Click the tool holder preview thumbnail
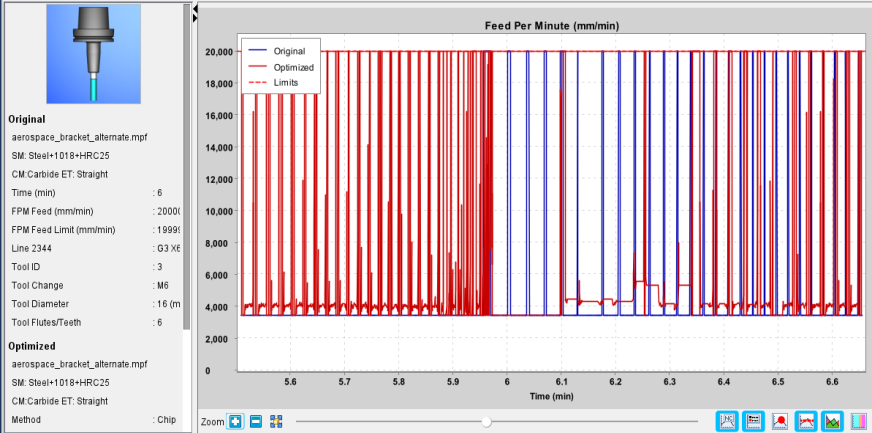 point(93,54)
